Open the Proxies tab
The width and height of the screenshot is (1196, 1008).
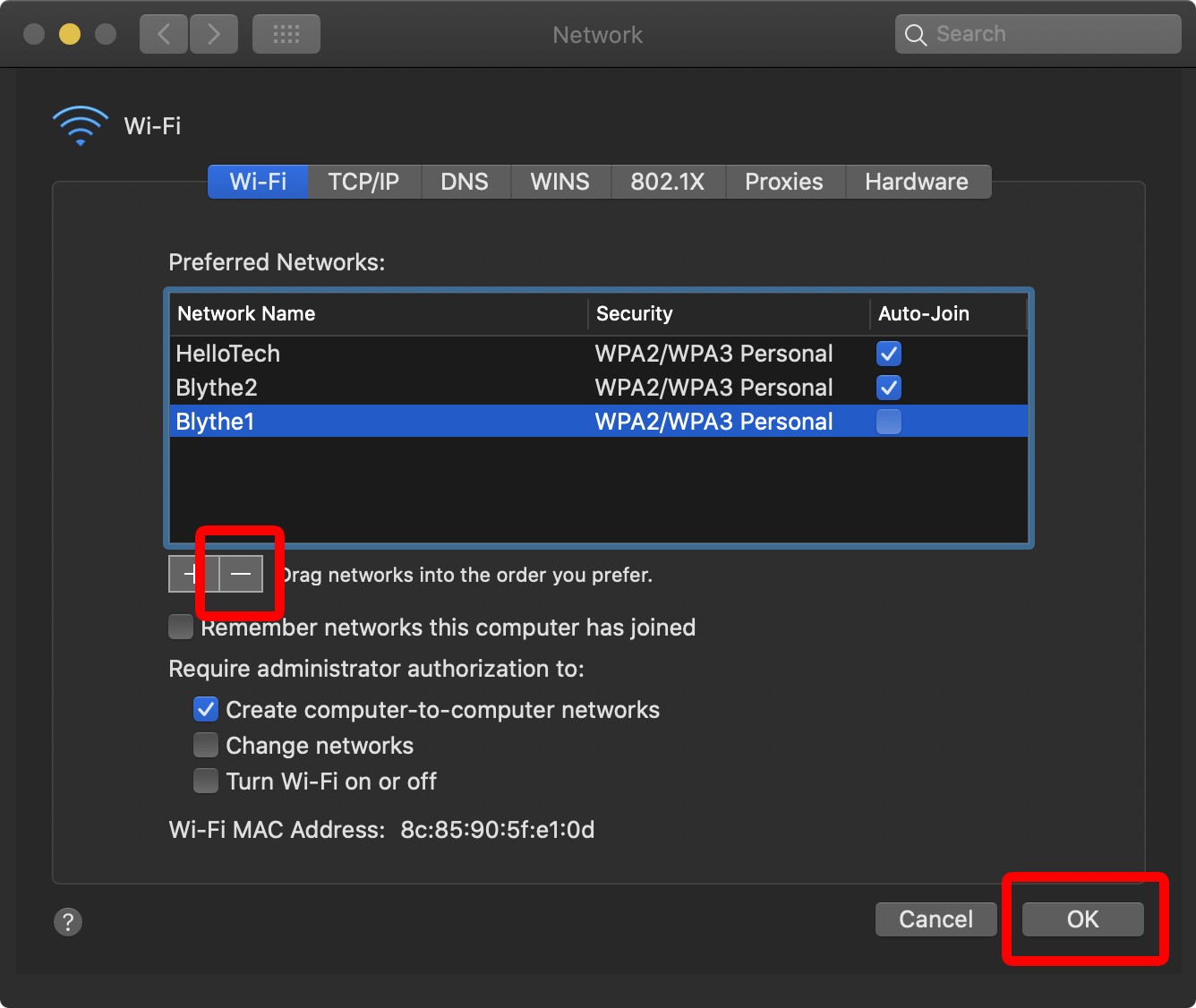[783, 182]
